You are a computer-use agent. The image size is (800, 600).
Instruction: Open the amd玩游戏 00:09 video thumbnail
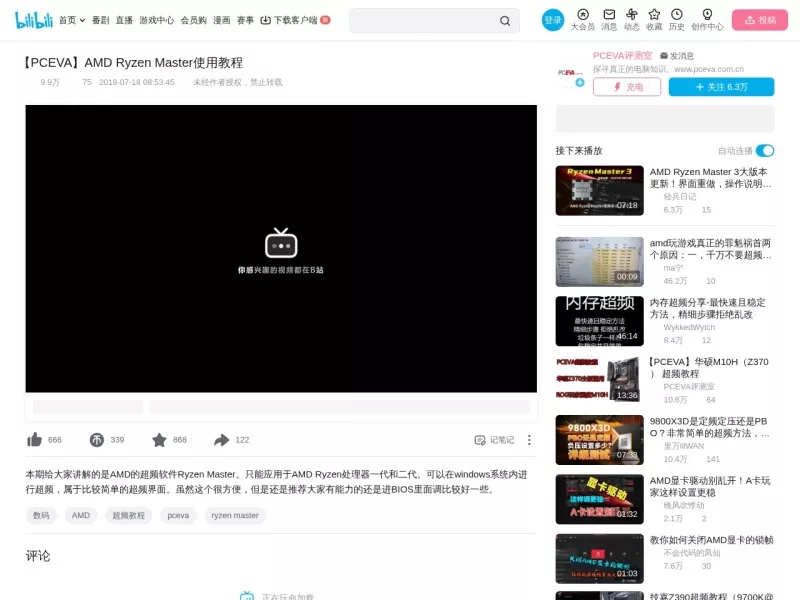pyautogui.click(x=599, y=262)
